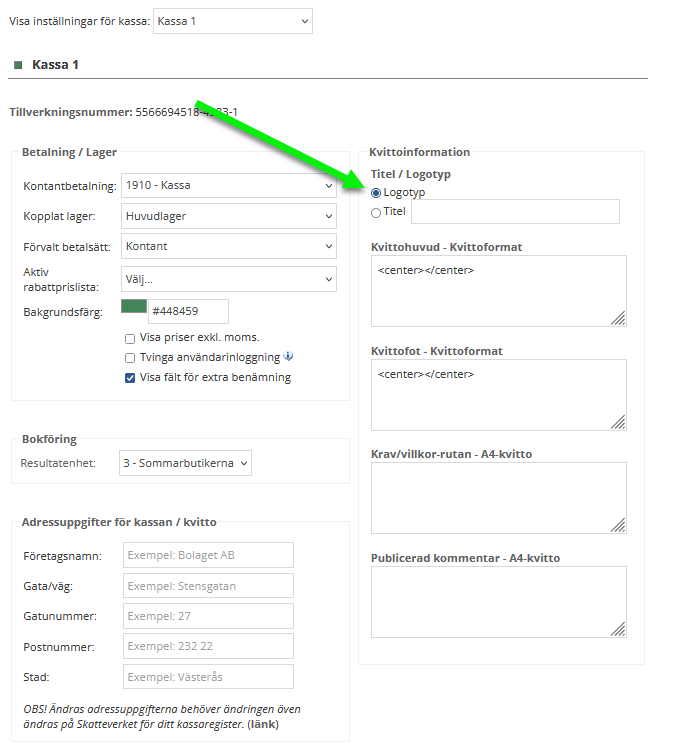Screen dimensions: 677x756
Task: Toggle Tvinga användarinloggning checkbox
Action: click(x=130, y=358)
